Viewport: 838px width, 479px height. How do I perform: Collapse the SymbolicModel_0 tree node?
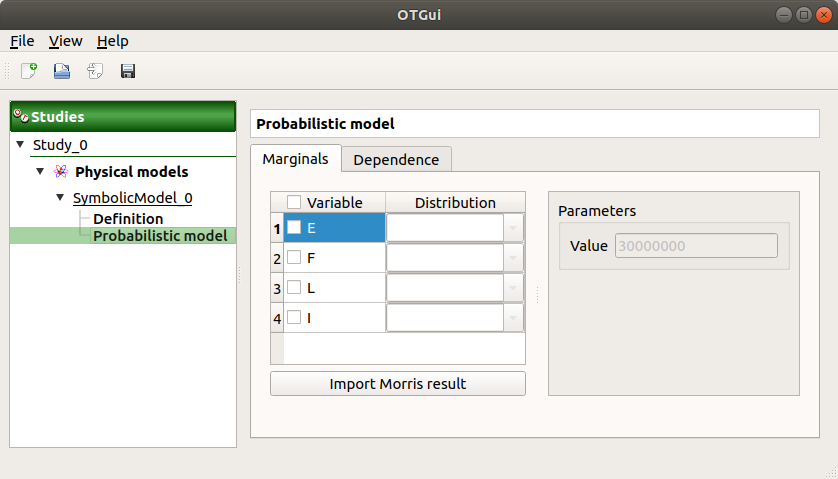tap(60, 197)
